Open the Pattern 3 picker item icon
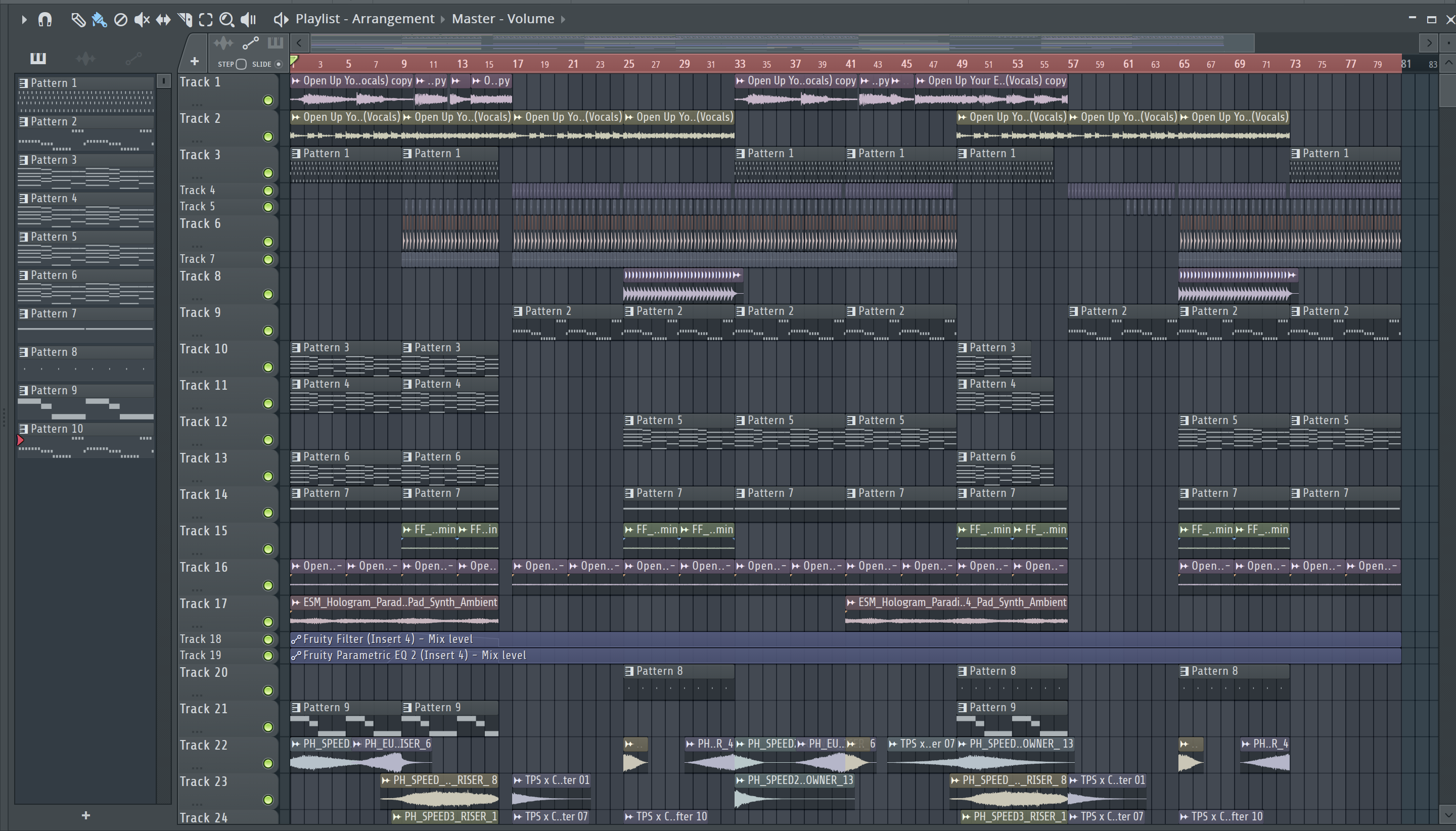The width and height of the screenshot is (1456, 831). [23, 160]
